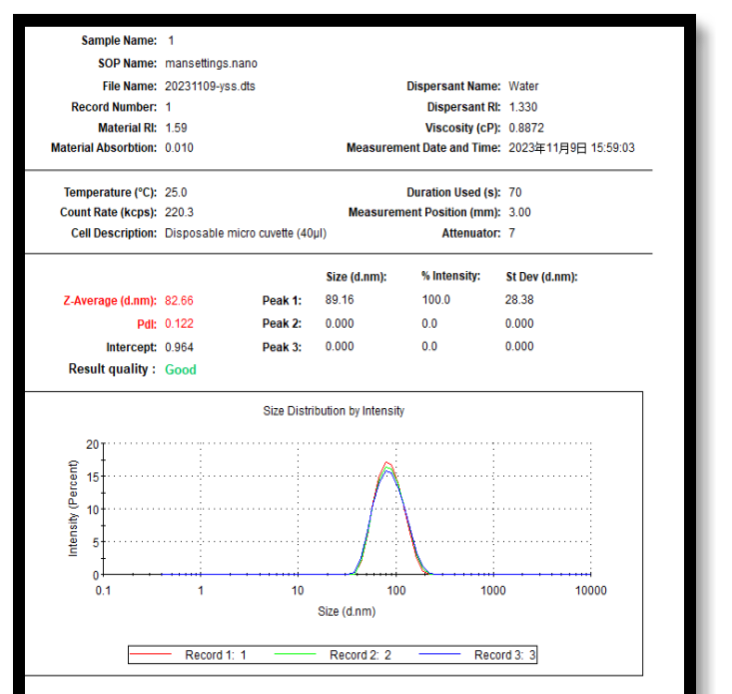The width and height of the screenshot is (732, 694).
Task: Select the PdI value 0.122
Action: 179,323
